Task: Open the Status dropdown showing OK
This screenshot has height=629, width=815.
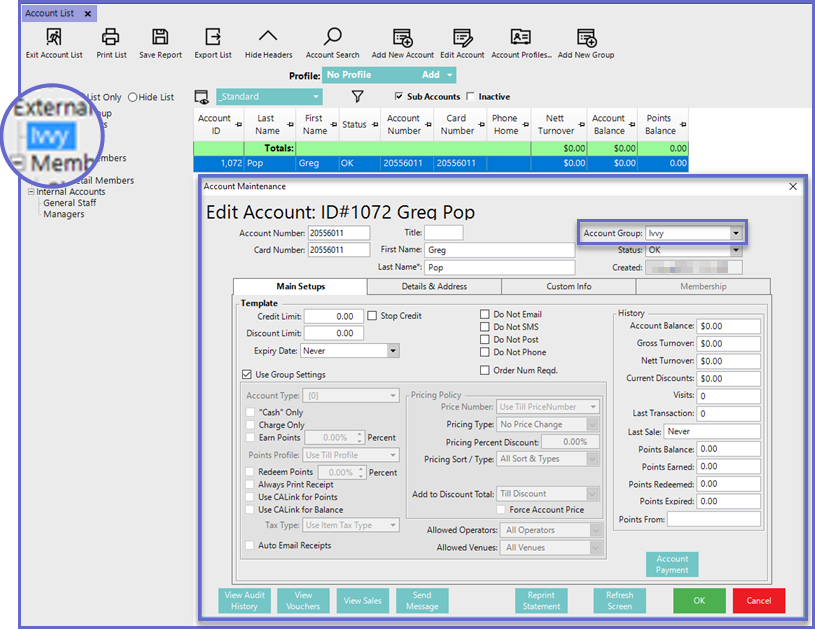Action: point(735,250)
